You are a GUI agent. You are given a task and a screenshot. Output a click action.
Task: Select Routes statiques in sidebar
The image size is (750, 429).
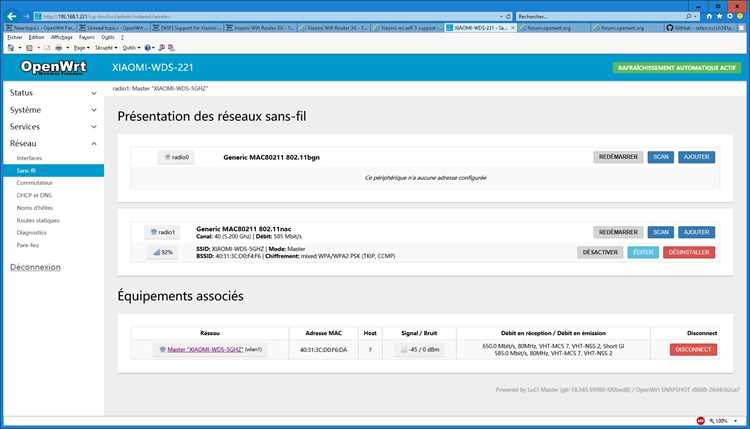[38, 220]
